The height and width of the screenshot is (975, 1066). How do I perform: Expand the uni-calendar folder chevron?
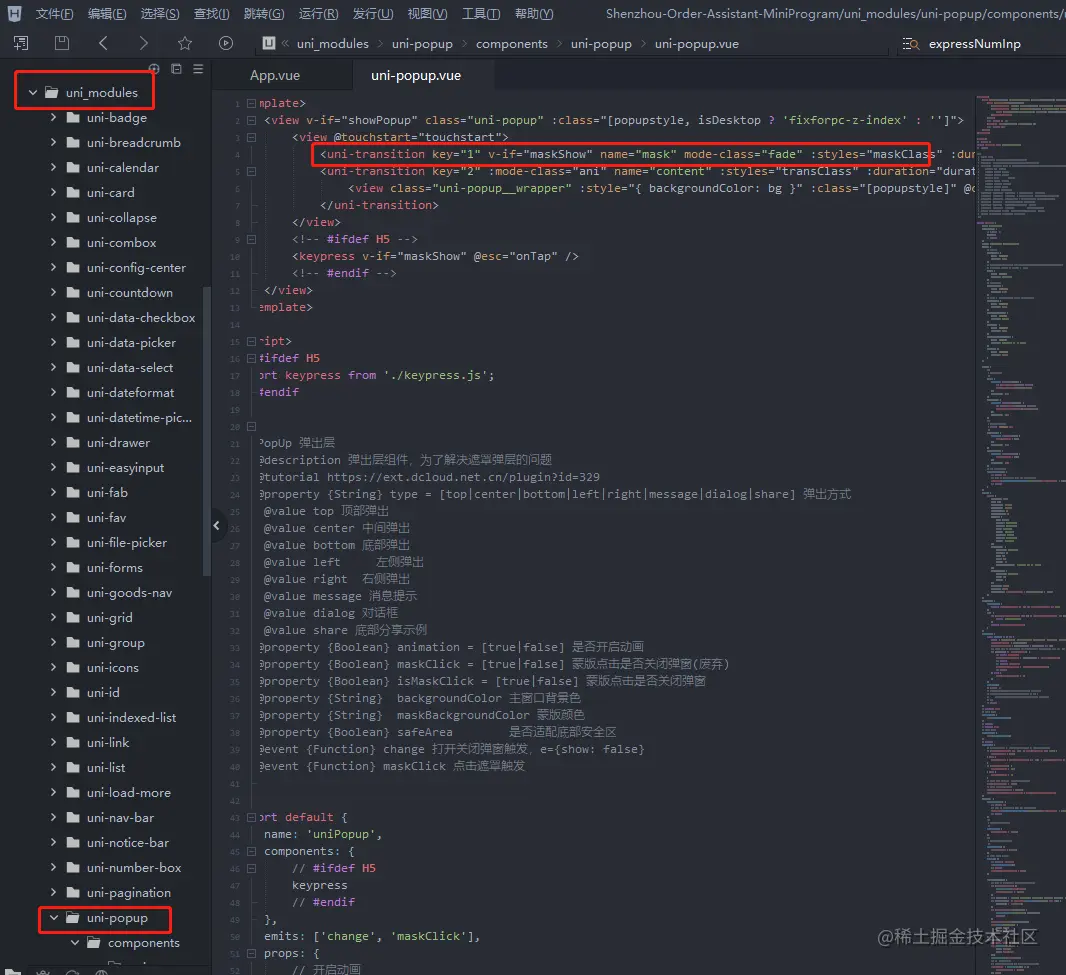pyautogui.click(x=54, y=167)
